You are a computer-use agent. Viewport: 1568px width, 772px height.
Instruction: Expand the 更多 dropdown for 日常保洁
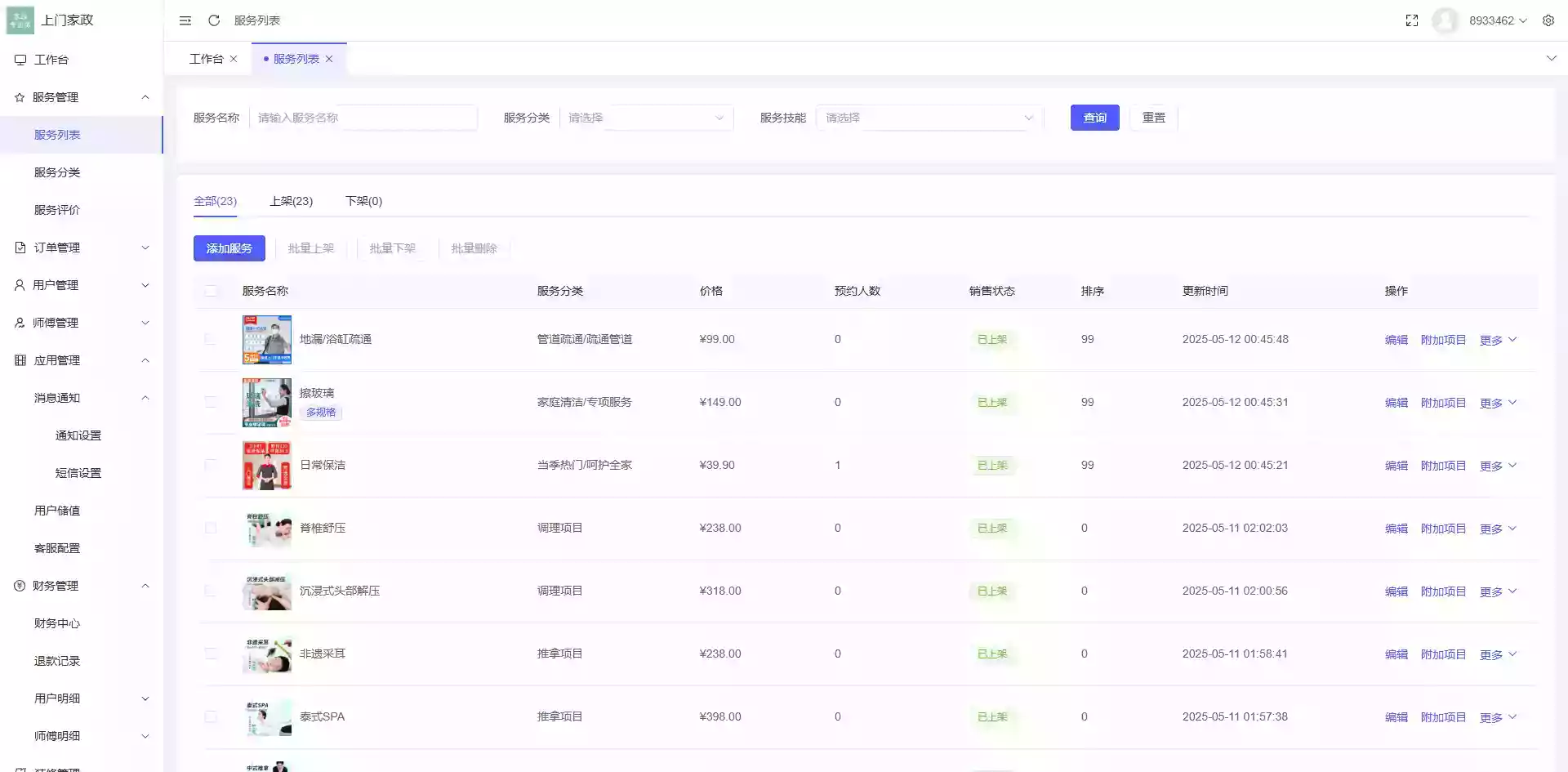(x=1497, y=465)
